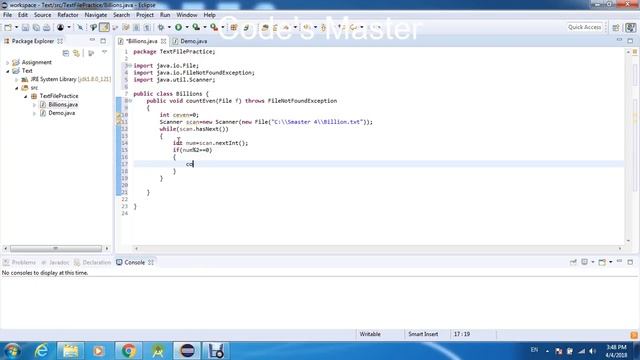
Task: Switch to the Declaration tab
Action: [93, 262]
